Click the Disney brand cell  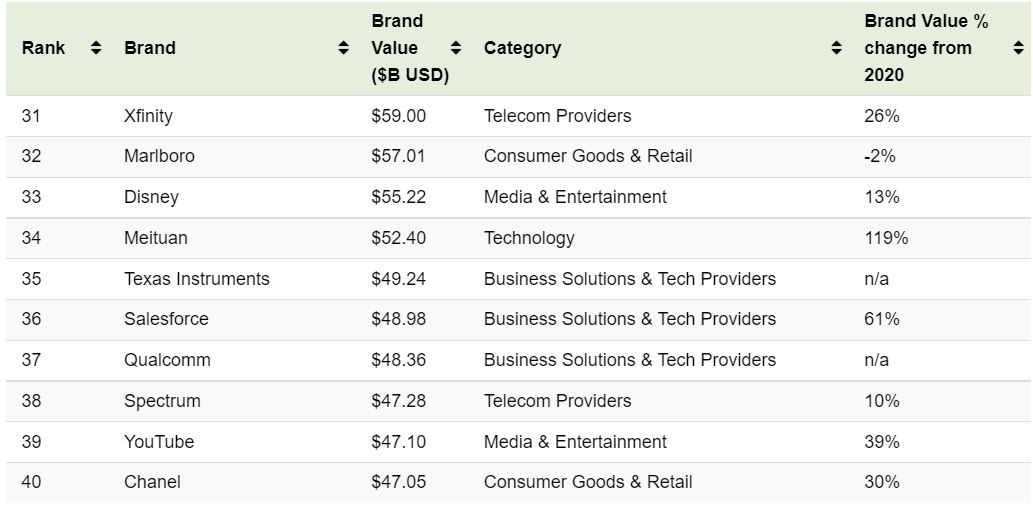[x=151, y=197]
